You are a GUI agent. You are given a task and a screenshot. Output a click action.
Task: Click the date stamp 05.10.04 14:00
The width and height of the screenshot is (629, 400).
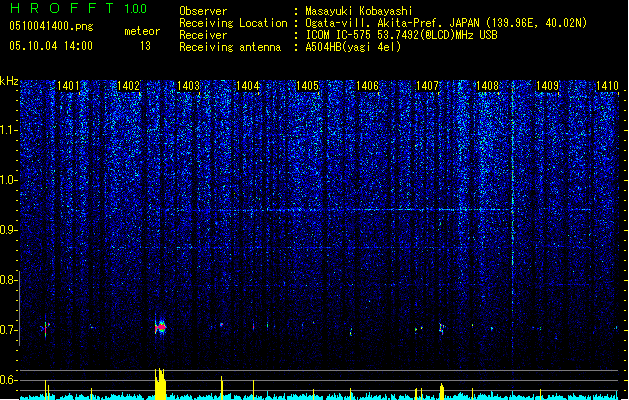(x=51, y=46)
